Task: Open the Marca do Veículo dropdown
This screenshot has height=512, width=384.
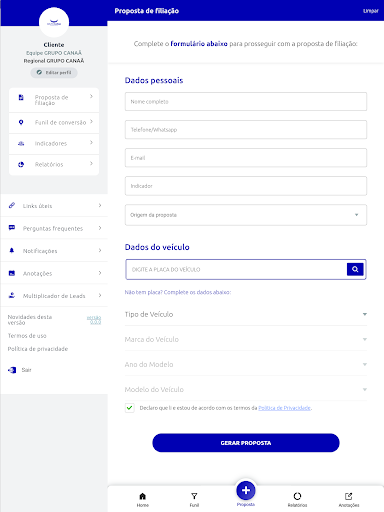Action: coord(246,339)
